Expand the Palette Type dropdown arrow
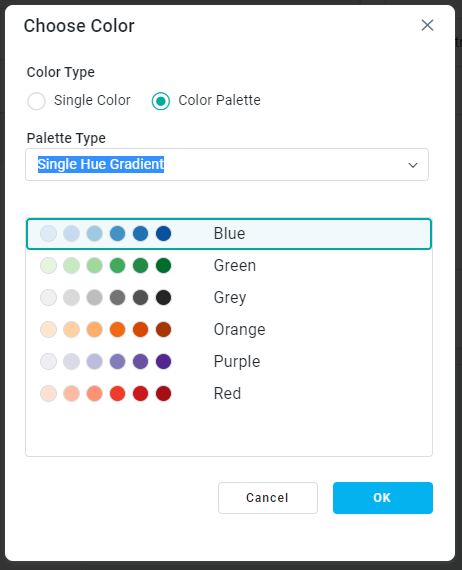The width and height of the screenshot is (462, 570). tap(413, 165)
